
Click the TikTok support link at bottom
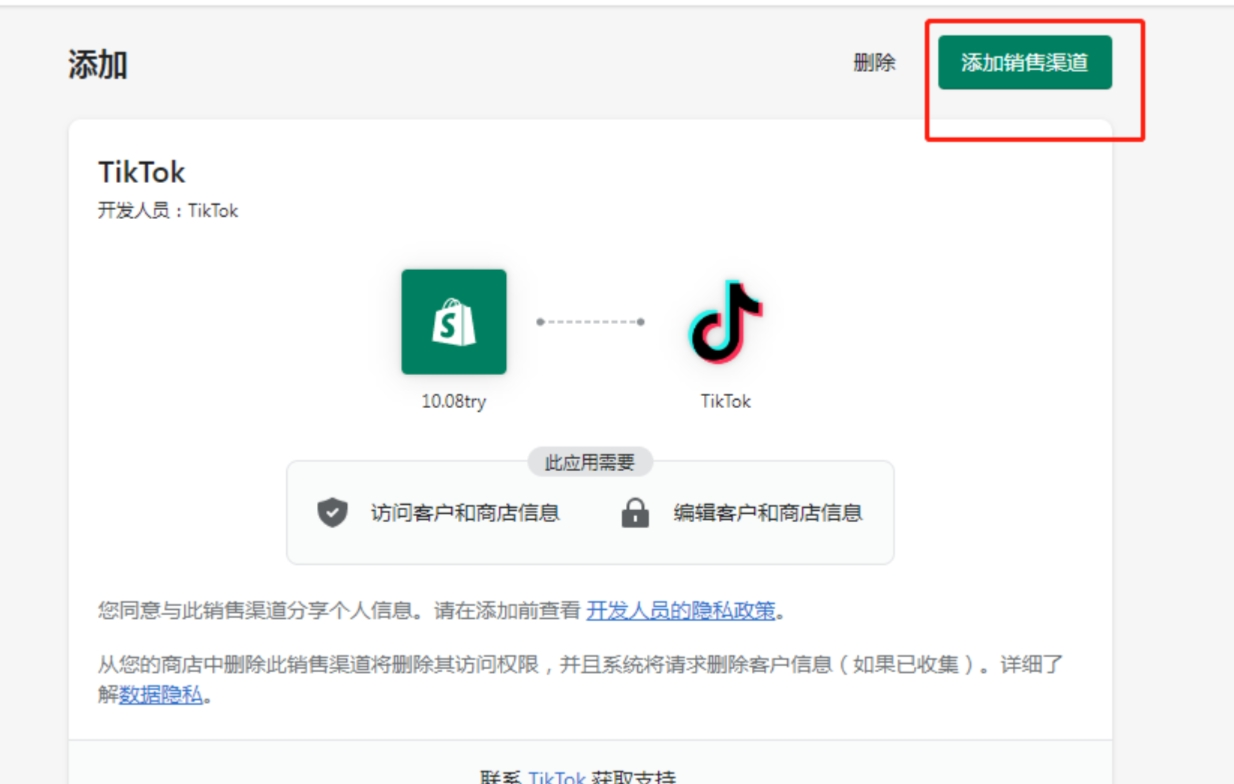coord(556,777)
